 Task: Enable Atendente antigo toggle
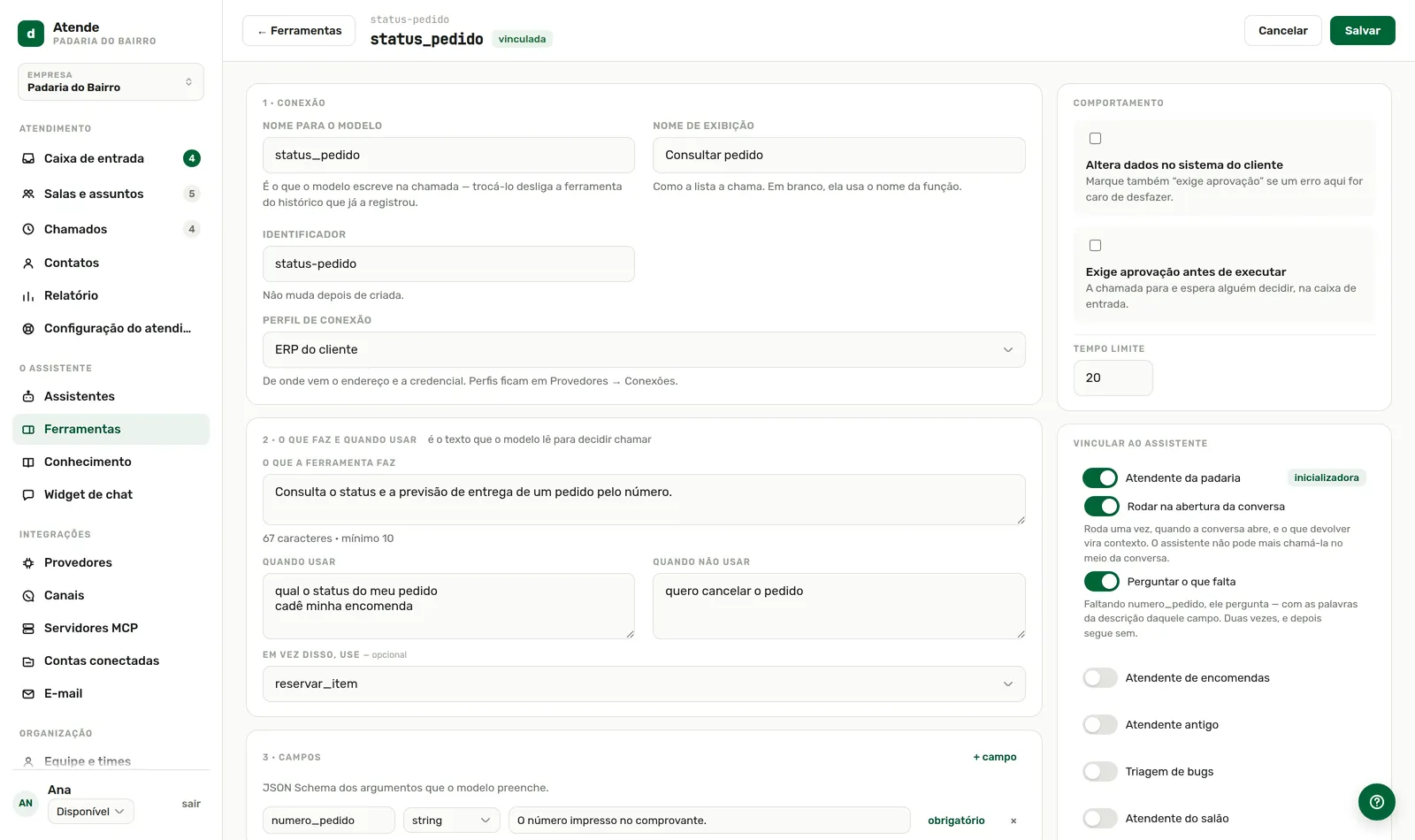1100,724
